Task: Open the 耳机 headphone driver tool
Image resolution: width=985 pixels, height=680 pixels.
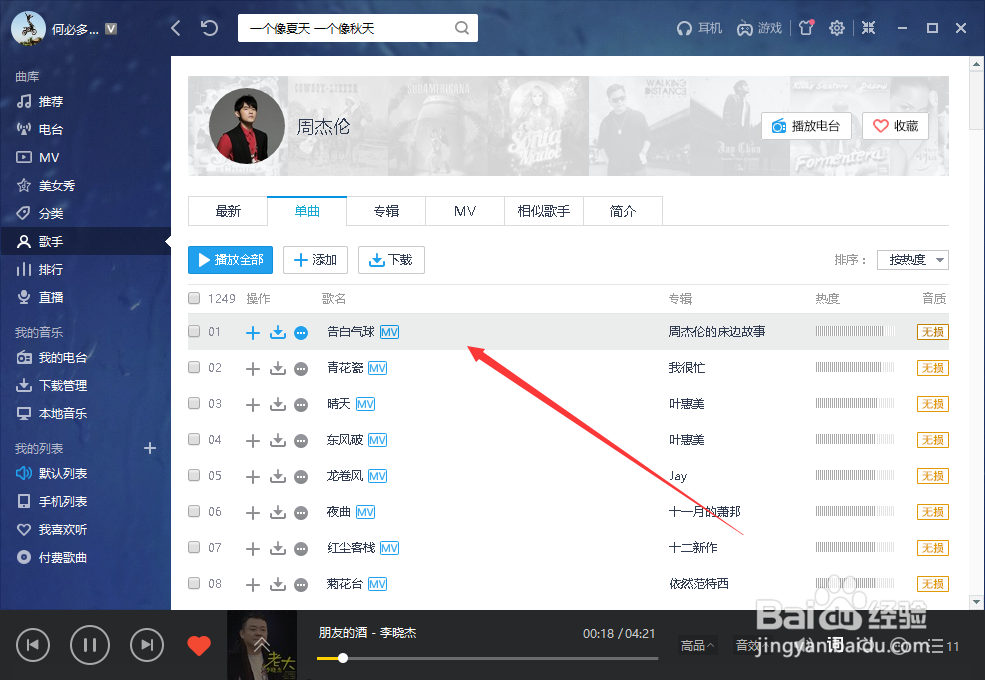Action: click(x=699, y=27)
